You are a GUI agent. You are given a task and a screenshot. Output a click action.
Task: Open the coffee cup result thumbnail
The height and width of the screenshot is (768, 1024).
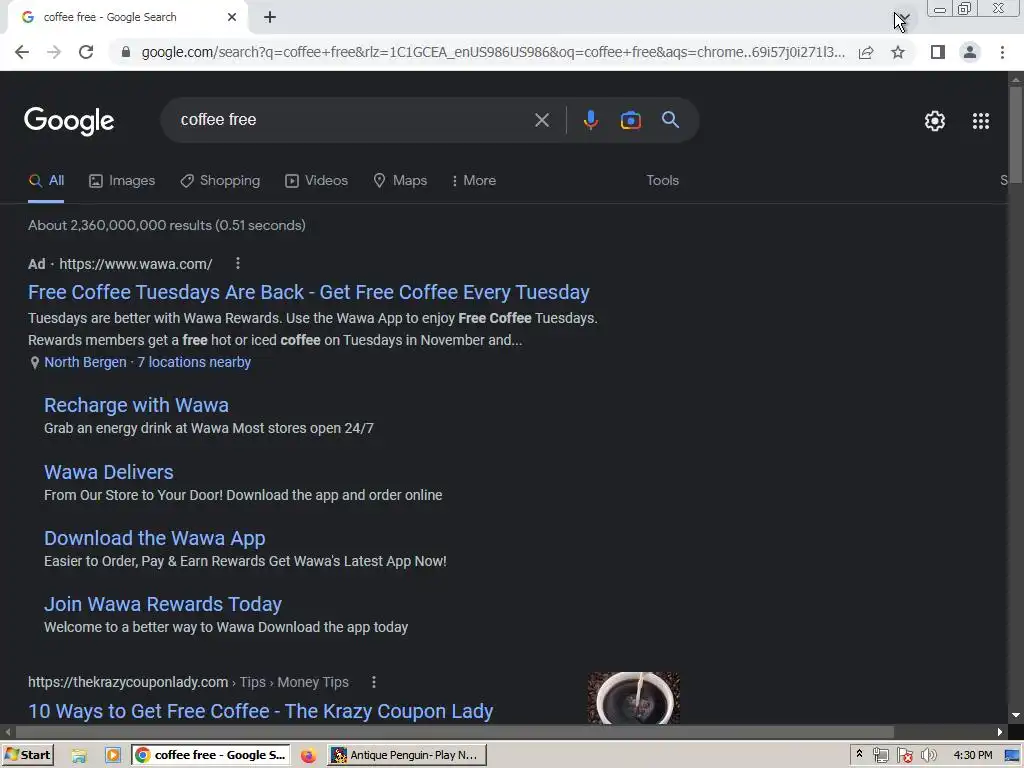(x=633, y=697)
